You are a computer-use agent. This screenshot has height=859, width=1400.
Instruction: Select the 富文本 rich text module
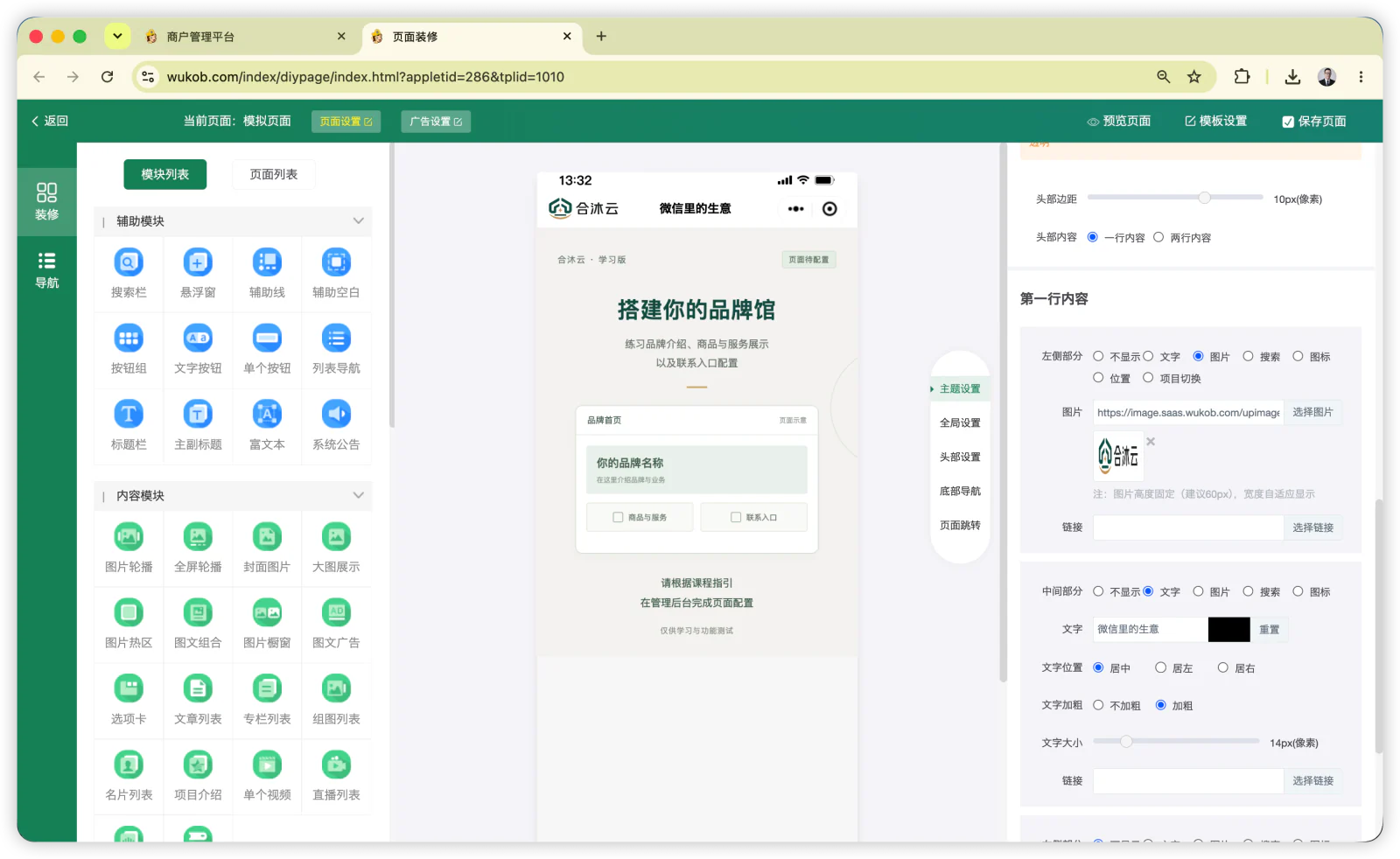(x=267, y=426)
